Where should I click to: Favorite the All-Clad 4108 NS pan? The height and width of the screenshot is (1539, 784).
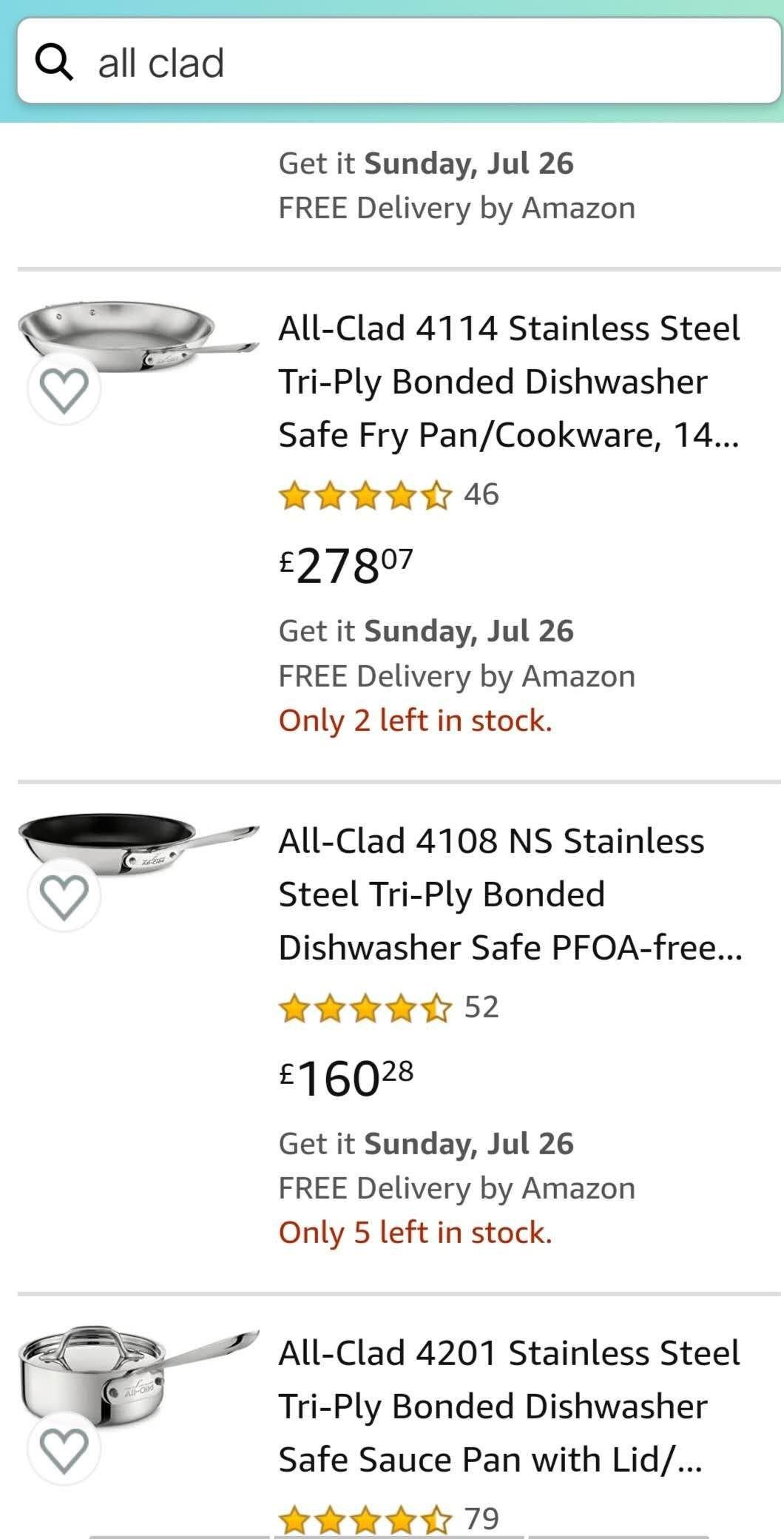pyautogui.click(x=64, y=895)
